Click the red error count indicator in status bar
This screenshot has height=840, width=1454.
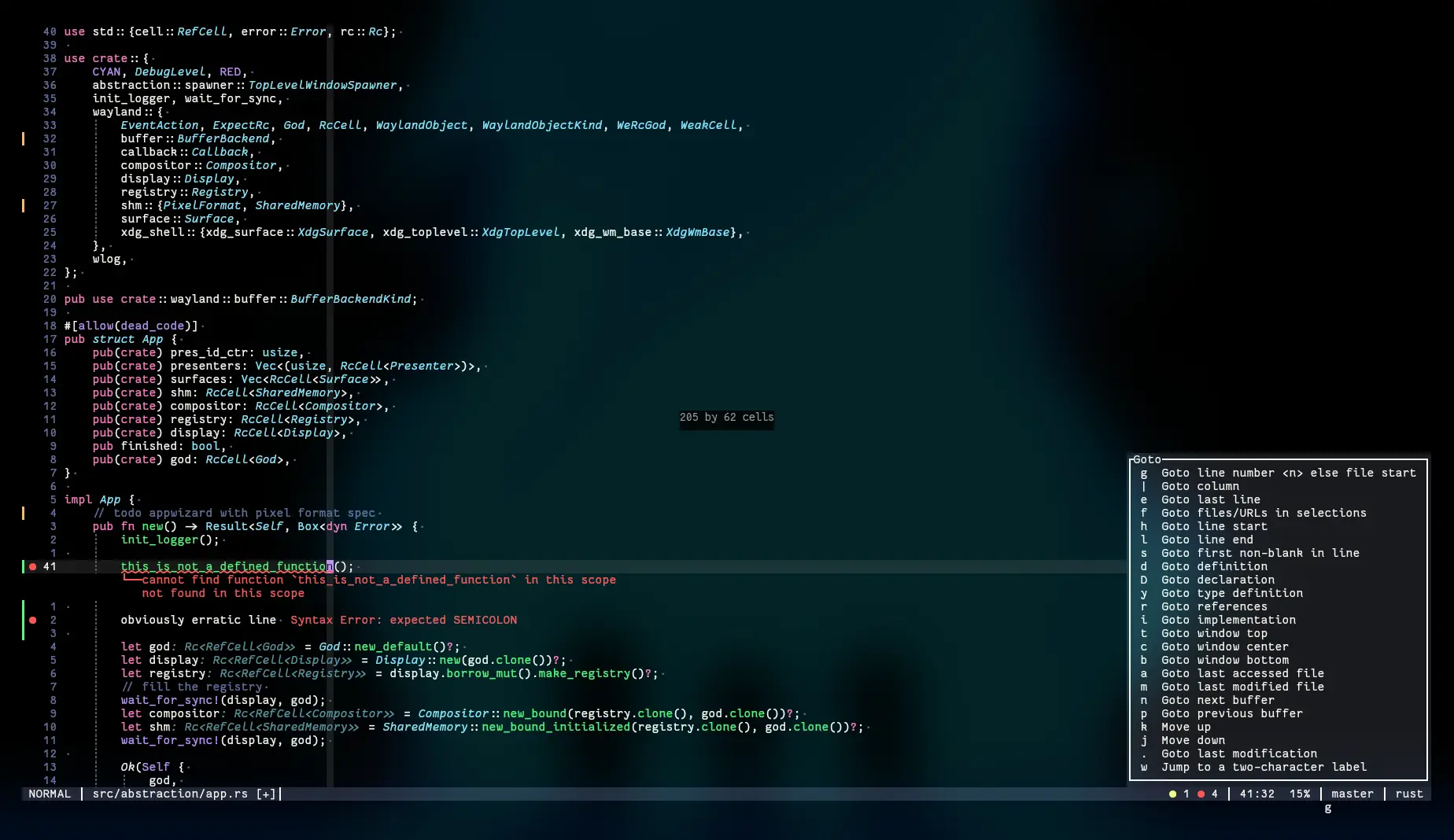tap(1207, 794)
